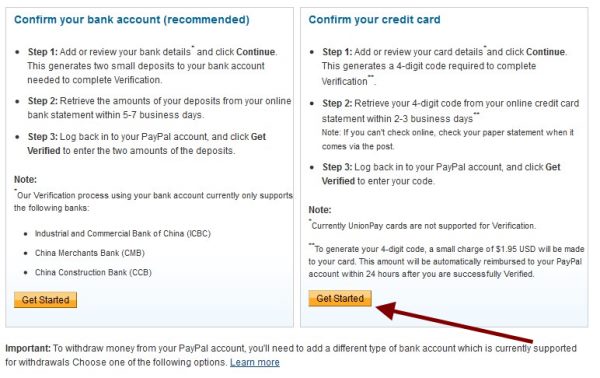Click the 'Confirm your bank account (recommended)' heading
The width and height of the screenshot is (600, 378).
pos(132,20)
